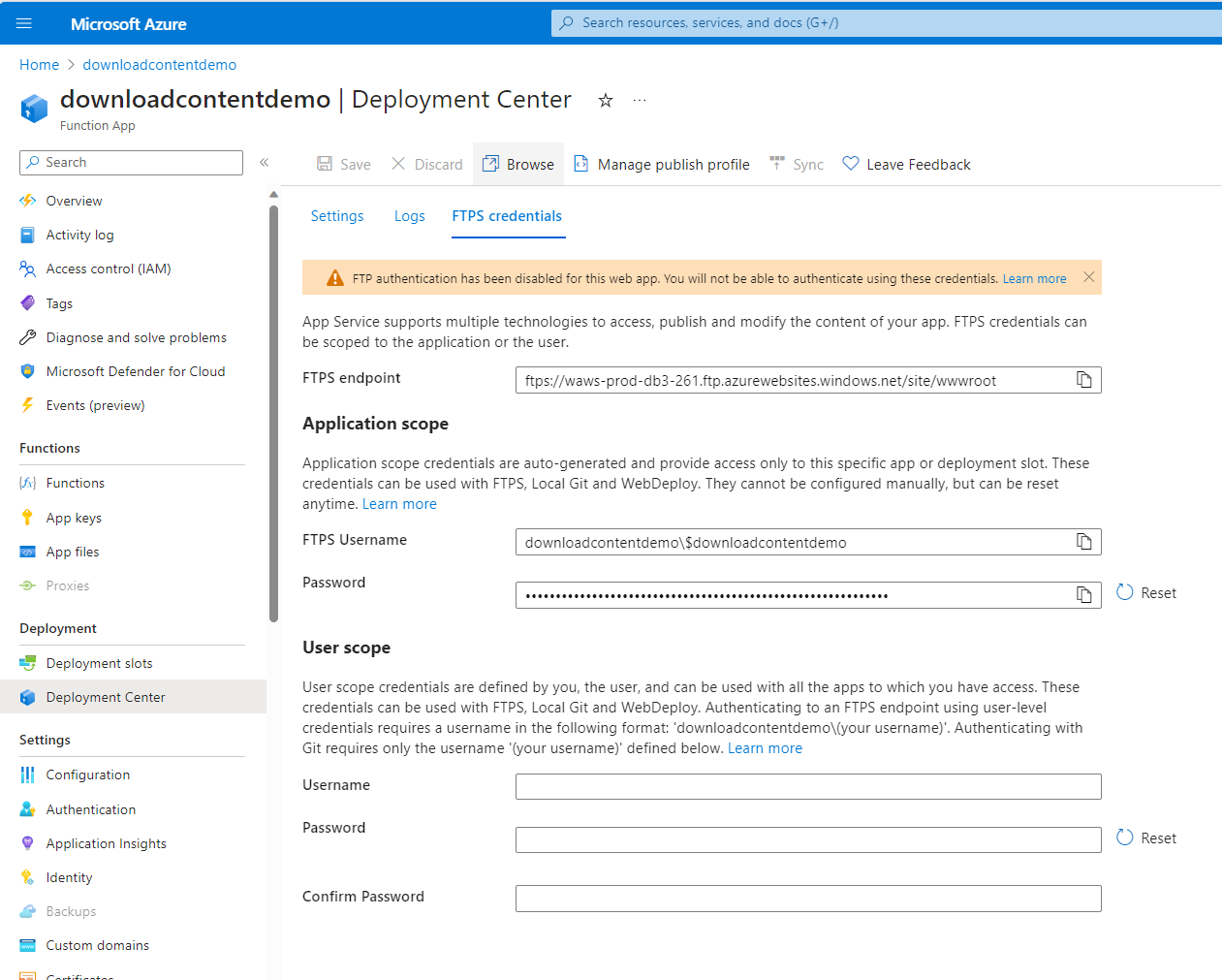The height and width of the screenshot is (980, 1222).
Task: Click Sync in the toolbar
Action: (797, 164)
